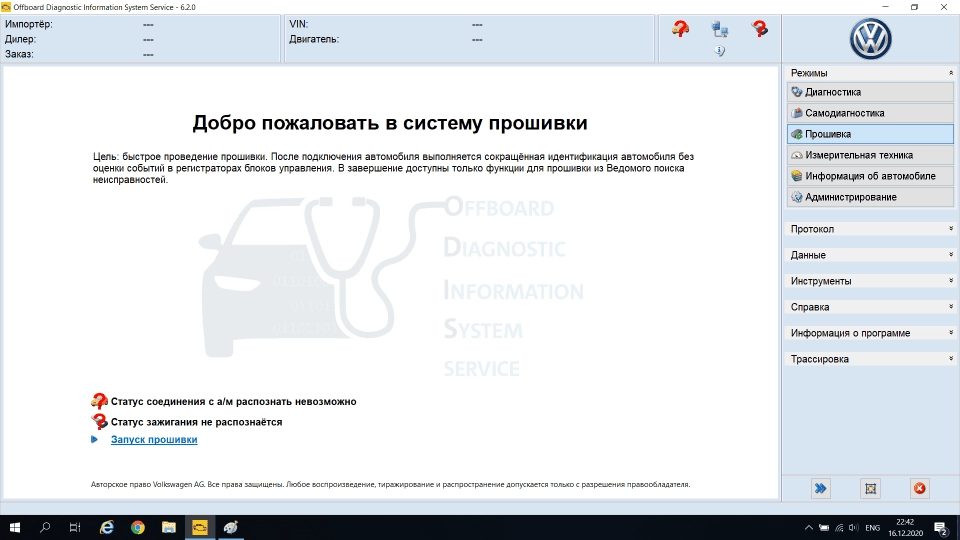This screenshot has height=540, width=960.
Task: Launch Internet Explorer from taskbar
Action: [107, 527]
